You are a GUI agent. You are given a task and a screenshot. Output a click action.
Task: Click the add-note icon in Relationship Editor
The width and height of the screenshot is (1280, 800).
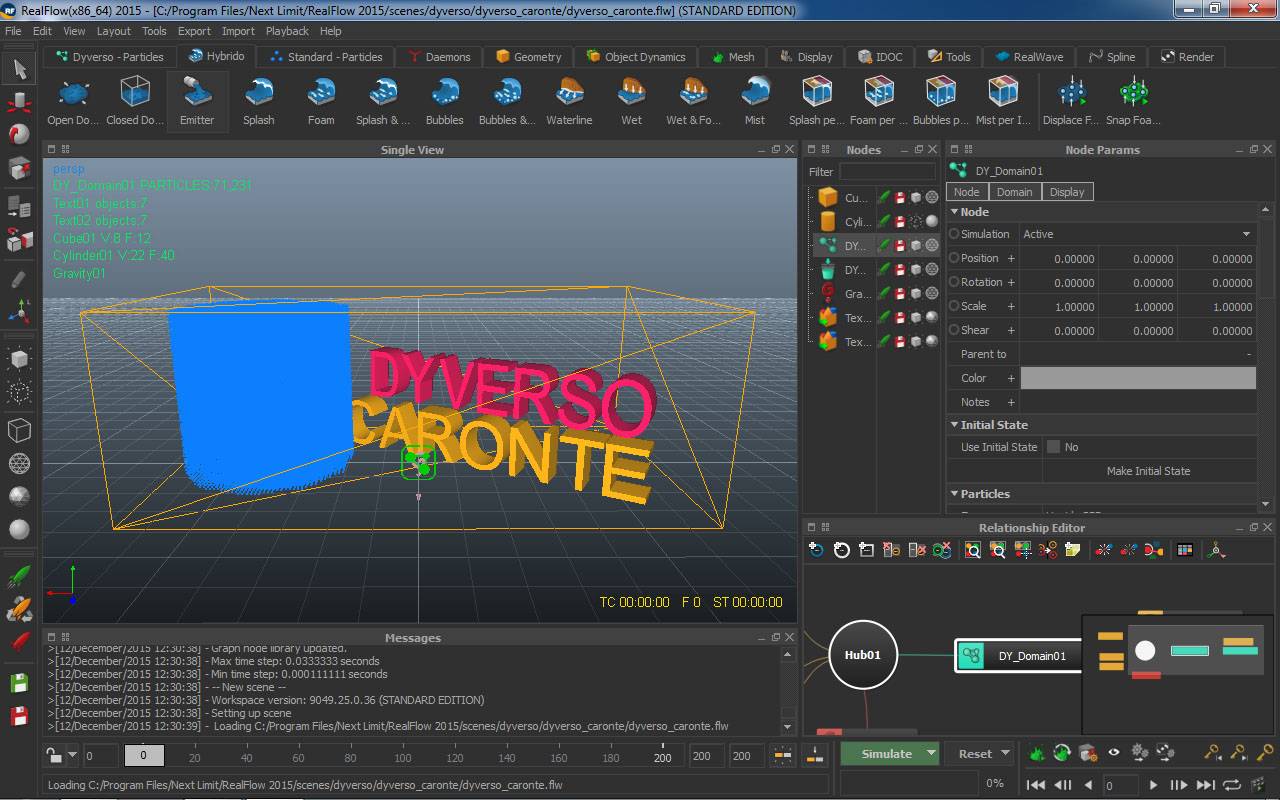[1073, 550]
